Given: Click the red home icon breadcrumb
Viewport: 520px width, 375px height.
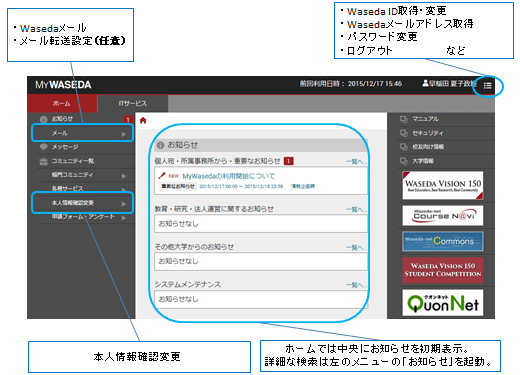Looking at the screenshot, I should coord(143,120).
